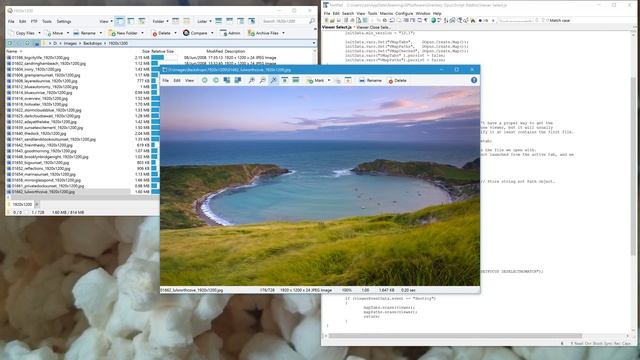Open the Mark dropdown arrow in viewer

(x=329, y=80)
